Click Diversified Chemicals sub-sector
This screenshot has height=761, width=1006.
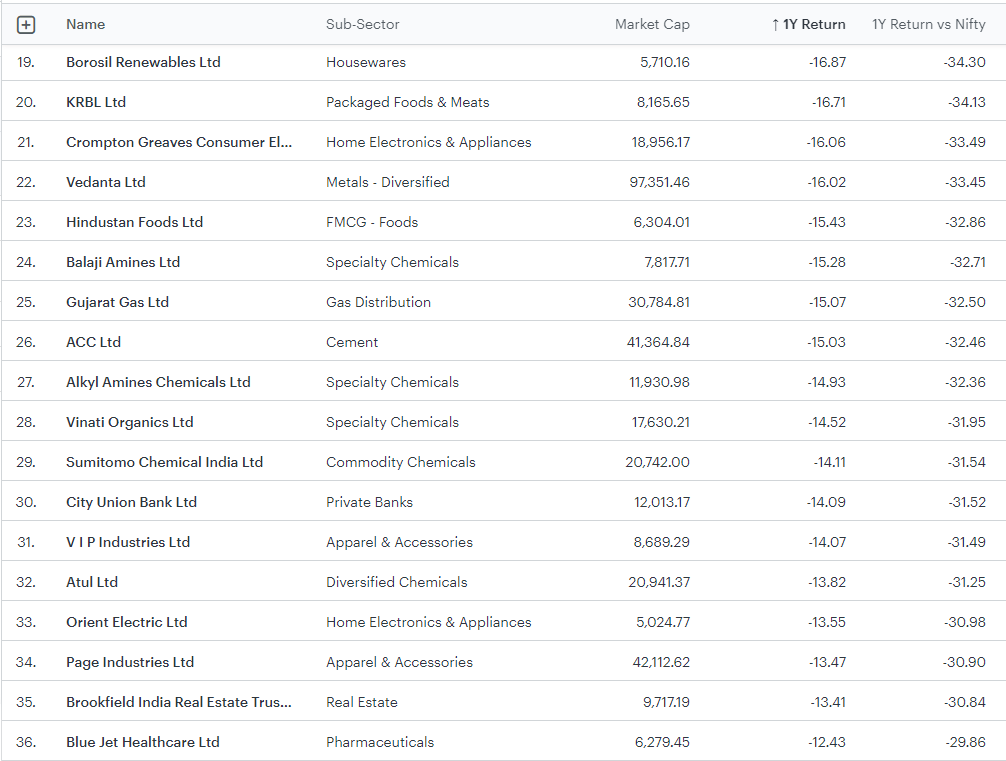click(396, 582)
